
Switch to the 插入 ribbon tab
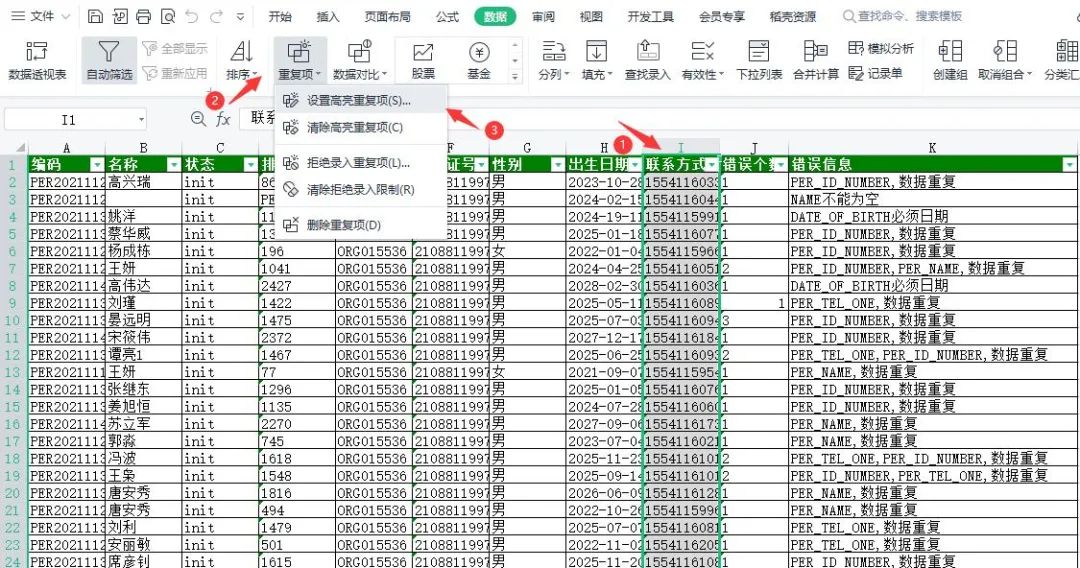tap(328, 17)
